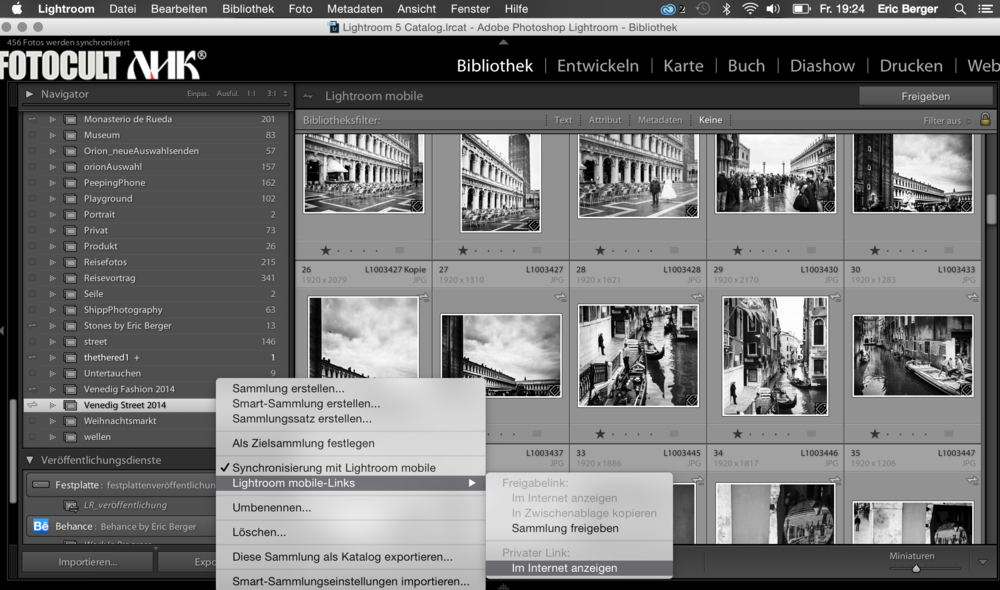Screen dimensions: 1000x590
Task: Select the Reisevortrag collection row
Action: click(x=152, y=278)
